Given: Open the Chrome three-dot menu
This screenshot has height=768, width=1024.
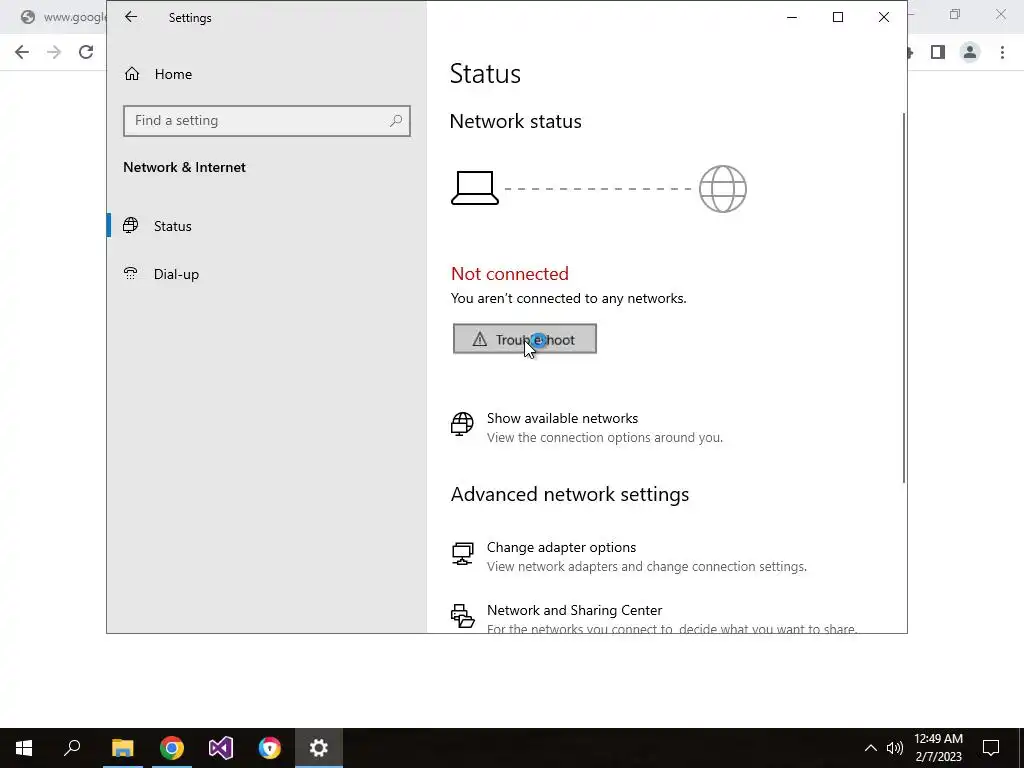Looking at the screenshot, I should [1002, 52].
